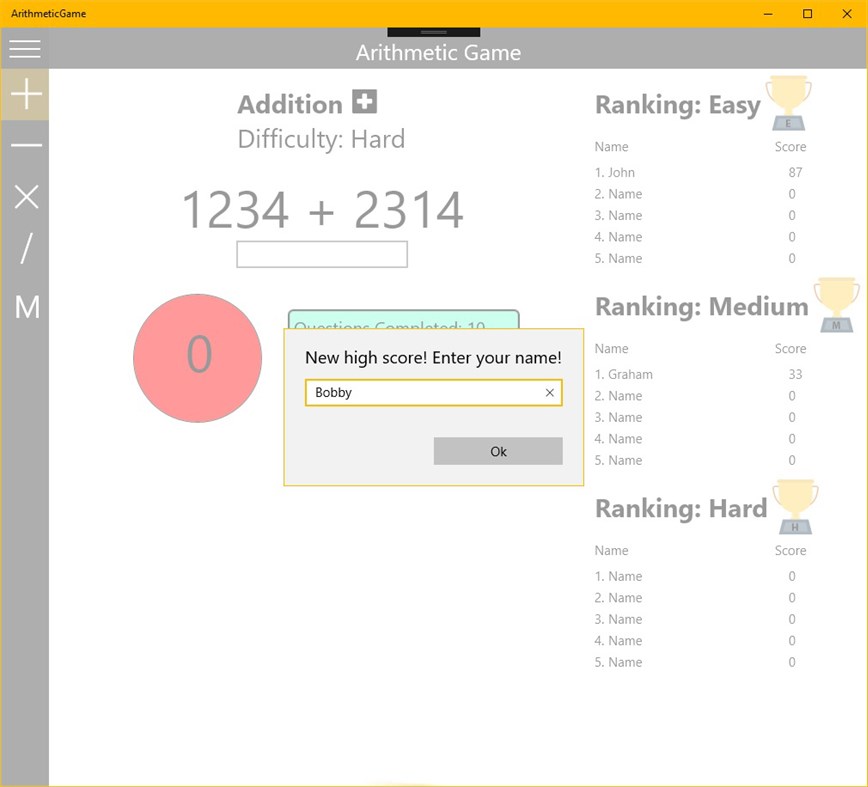Click Score column header in Easy ranking

tap(790, 147)
